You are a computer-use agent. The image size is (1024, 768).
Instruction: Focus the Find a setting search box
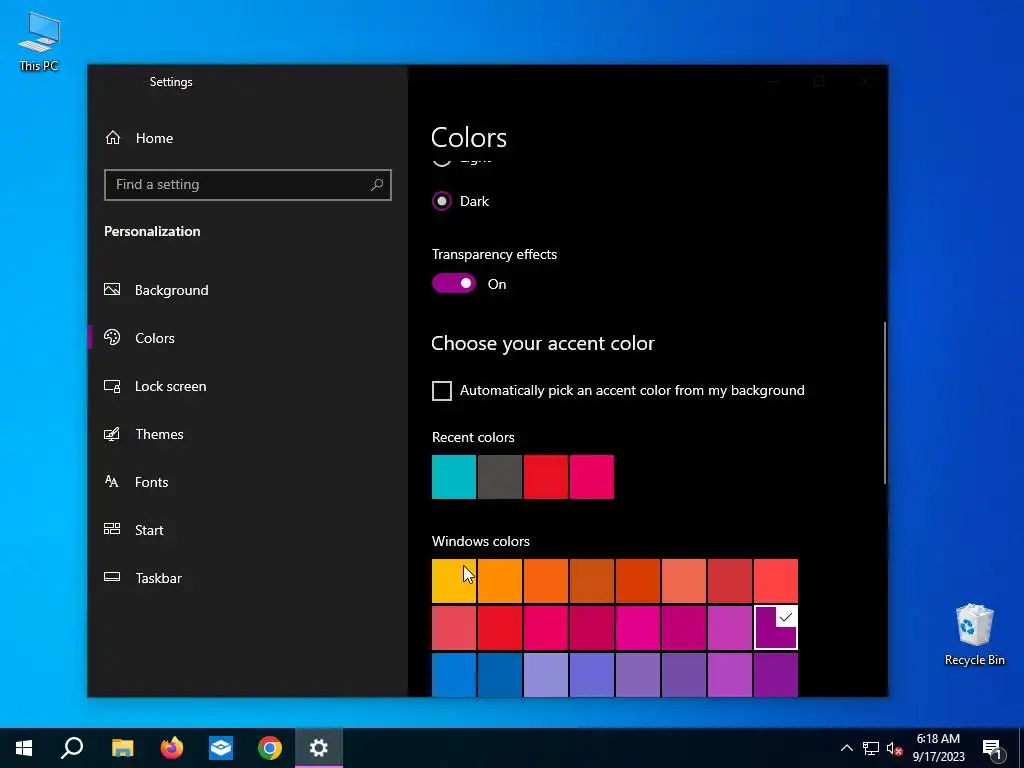pos(248,185)
